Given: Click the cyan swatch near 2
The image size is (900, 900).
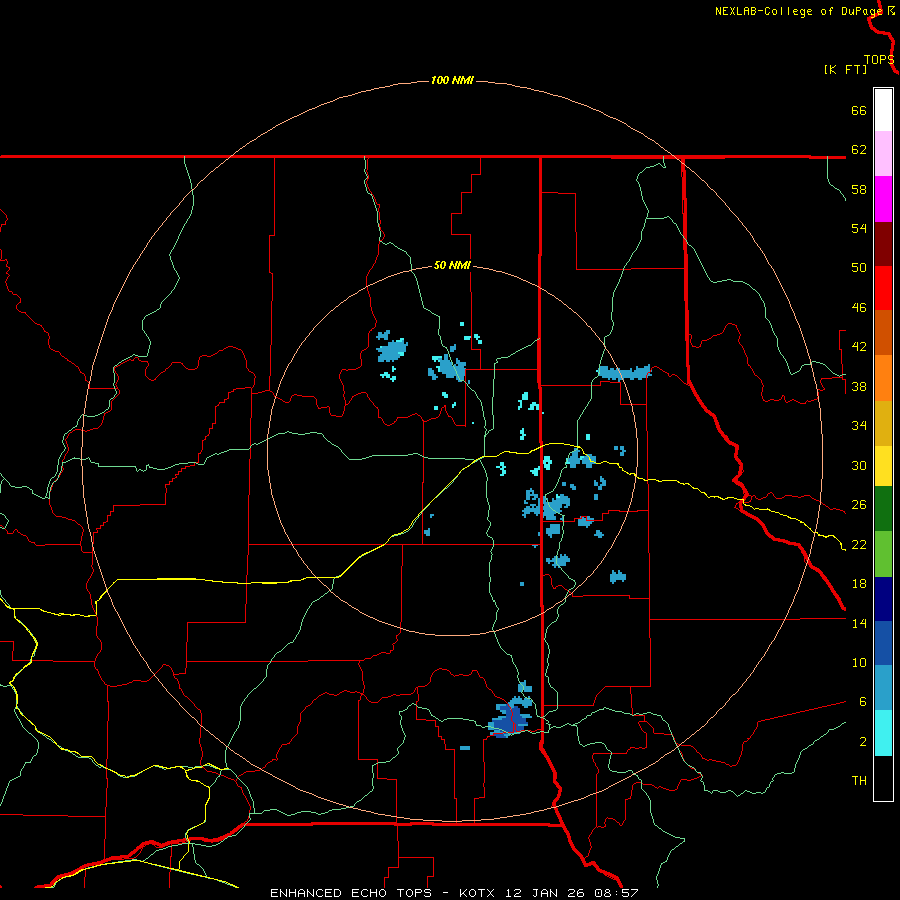Looking at the screenshot, I should coord(883,733).
